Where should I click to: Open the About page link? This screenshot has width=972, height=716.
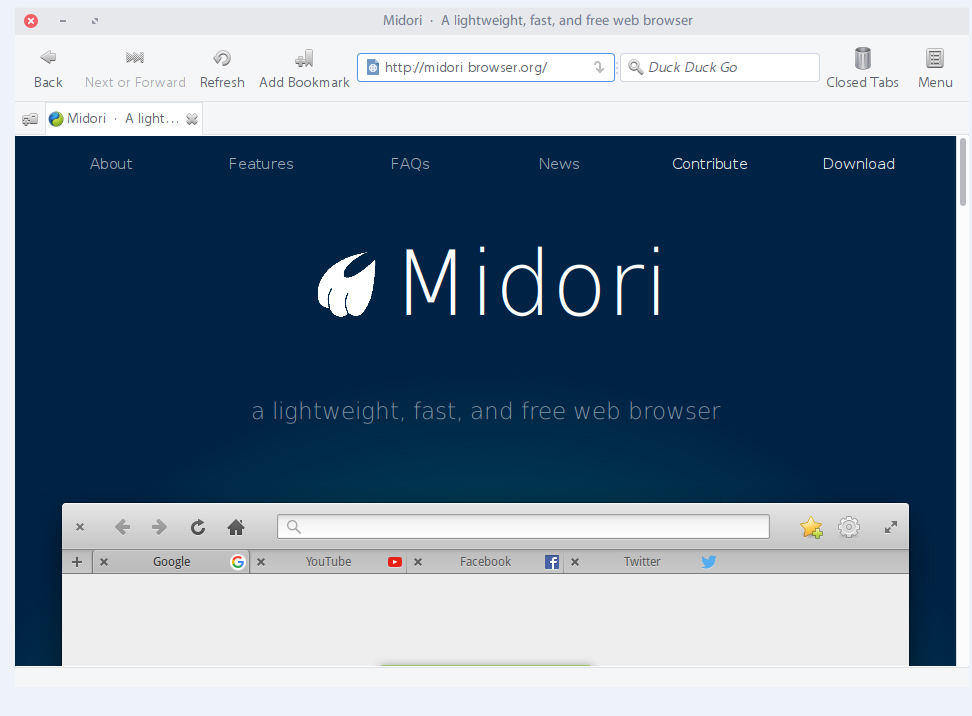coord(111,164)
